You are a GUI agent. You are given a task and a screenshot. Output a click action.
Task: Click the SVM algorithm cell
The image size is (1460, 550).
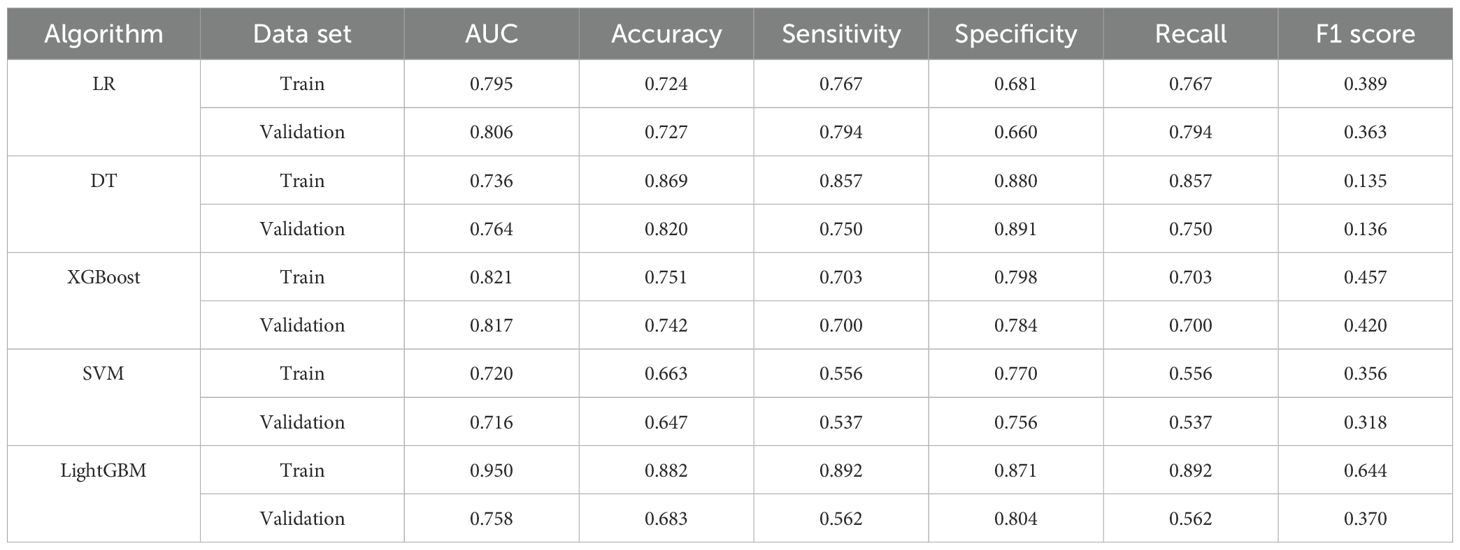tap(102, 373)
